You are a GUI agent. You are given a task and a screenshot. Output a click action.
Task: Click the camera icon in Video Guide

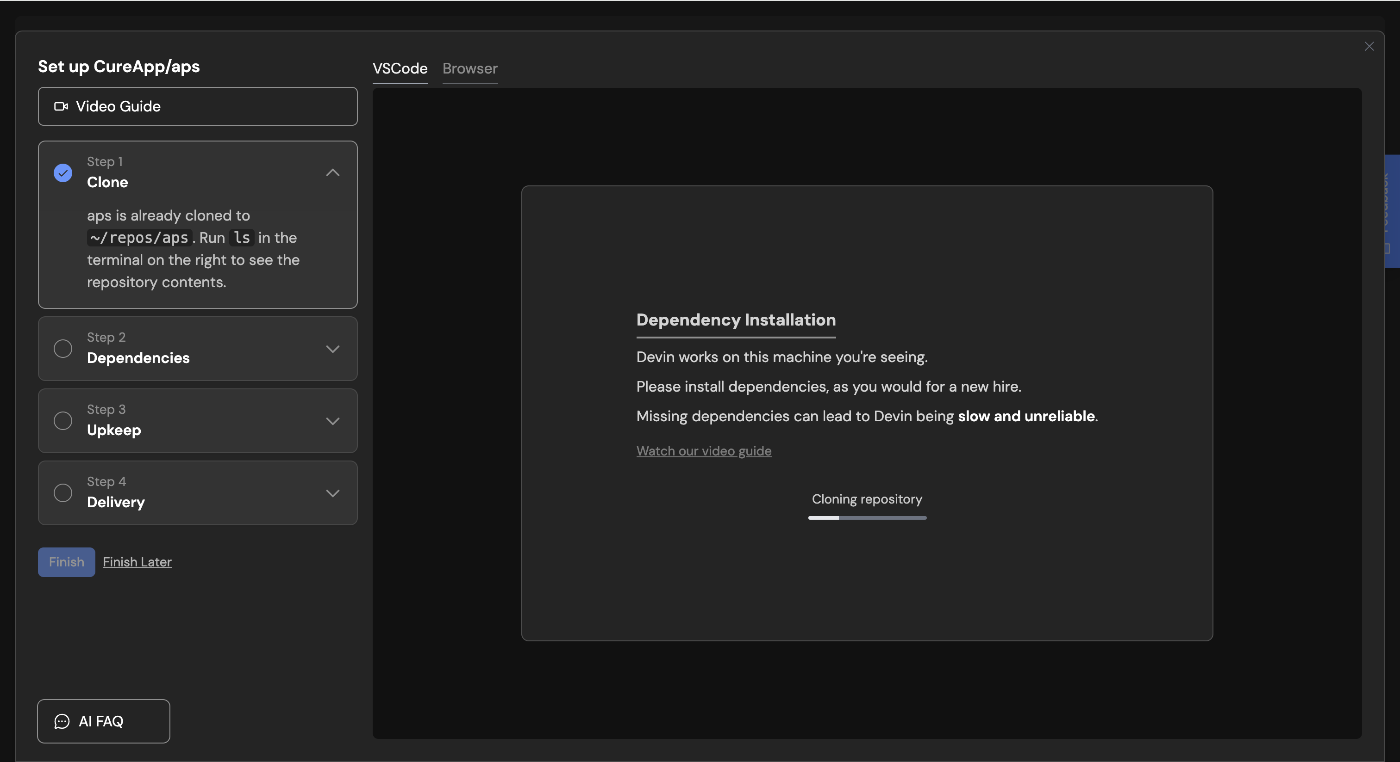(61, 106)
